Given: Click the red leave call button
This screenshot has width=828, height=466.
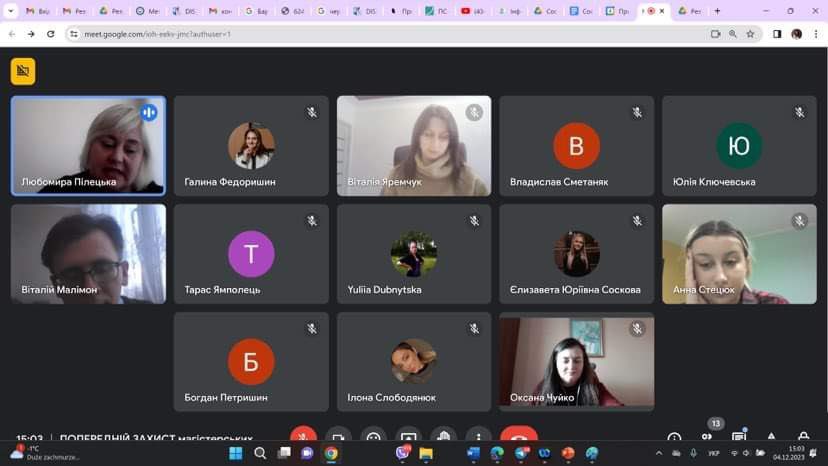Looking at the screenshot, I should click(x=518, y=438).
